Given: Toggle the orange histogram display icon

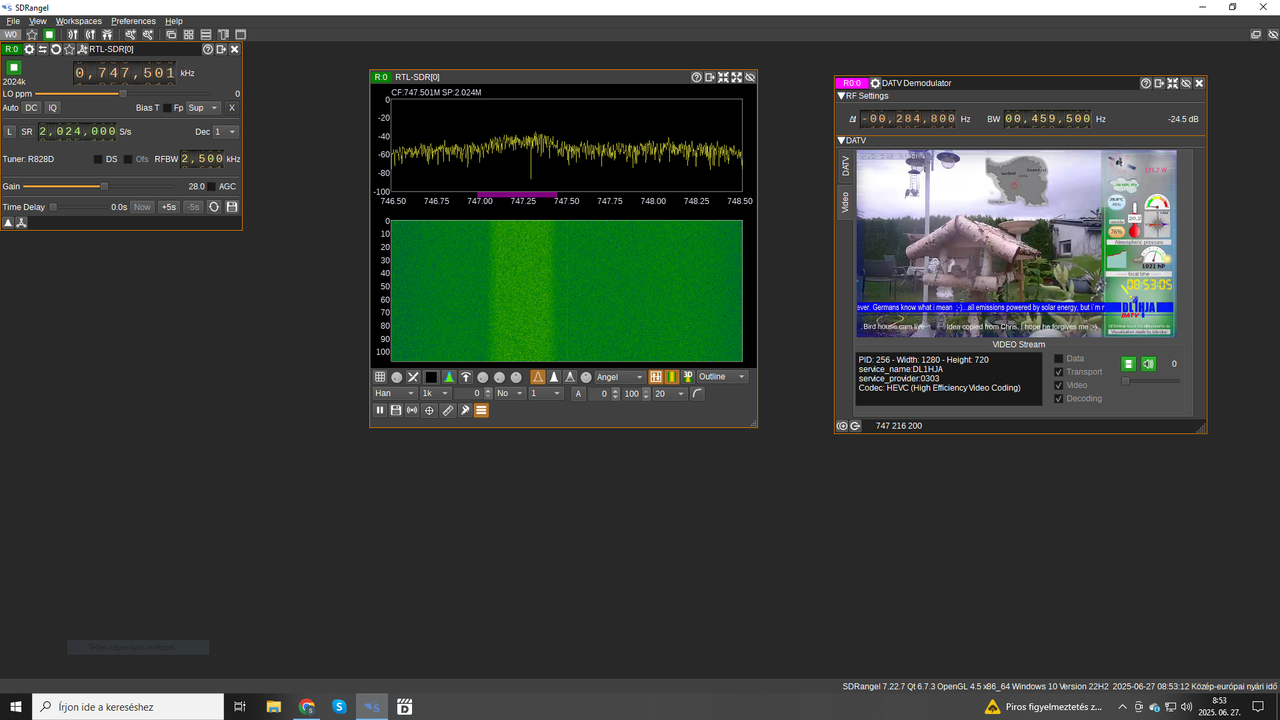Looking at the screenshot, I should (x=538, y=377).
